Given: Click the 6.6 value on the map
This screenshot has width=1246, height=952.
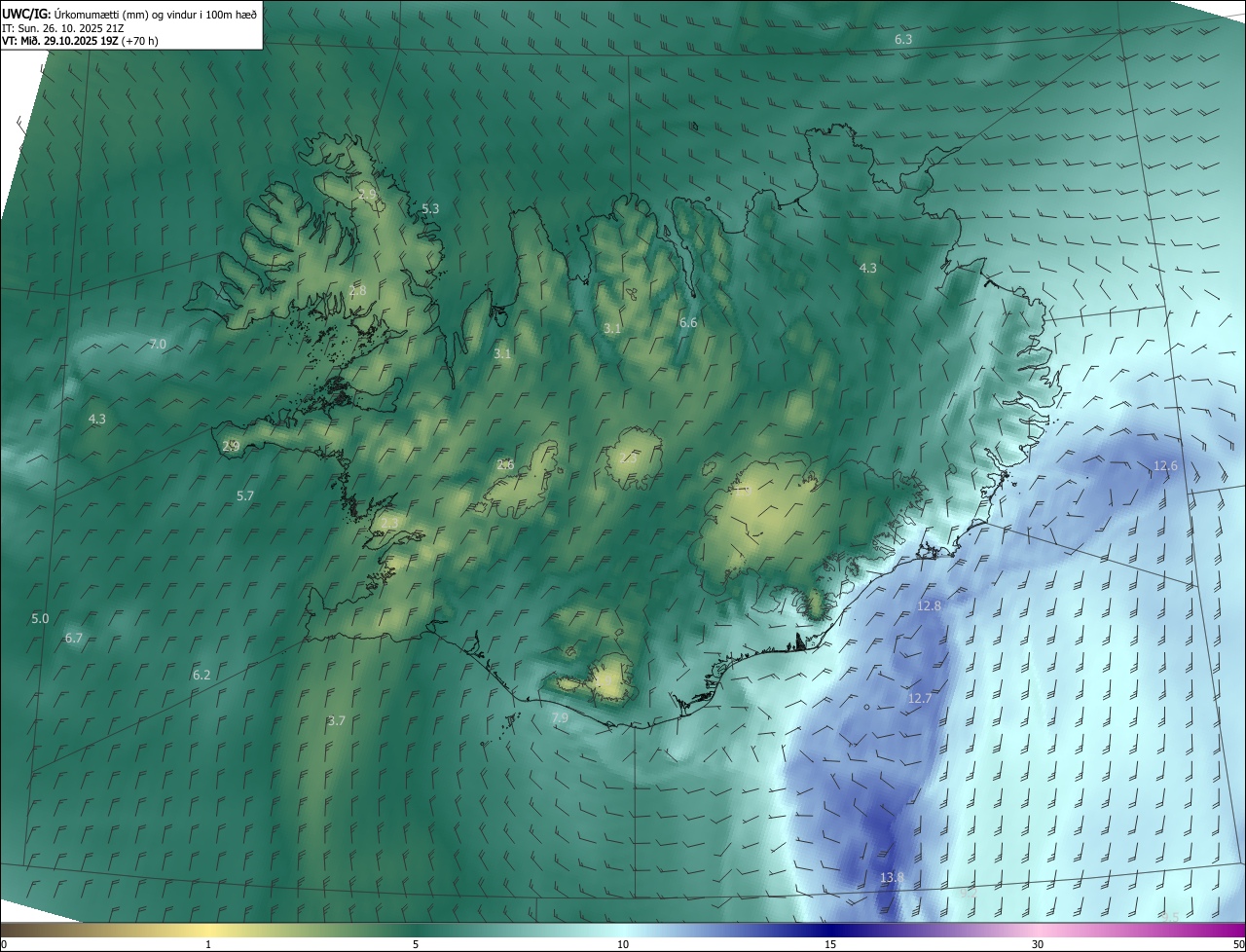Looking at the screenshot, I should tap(688, 322).
